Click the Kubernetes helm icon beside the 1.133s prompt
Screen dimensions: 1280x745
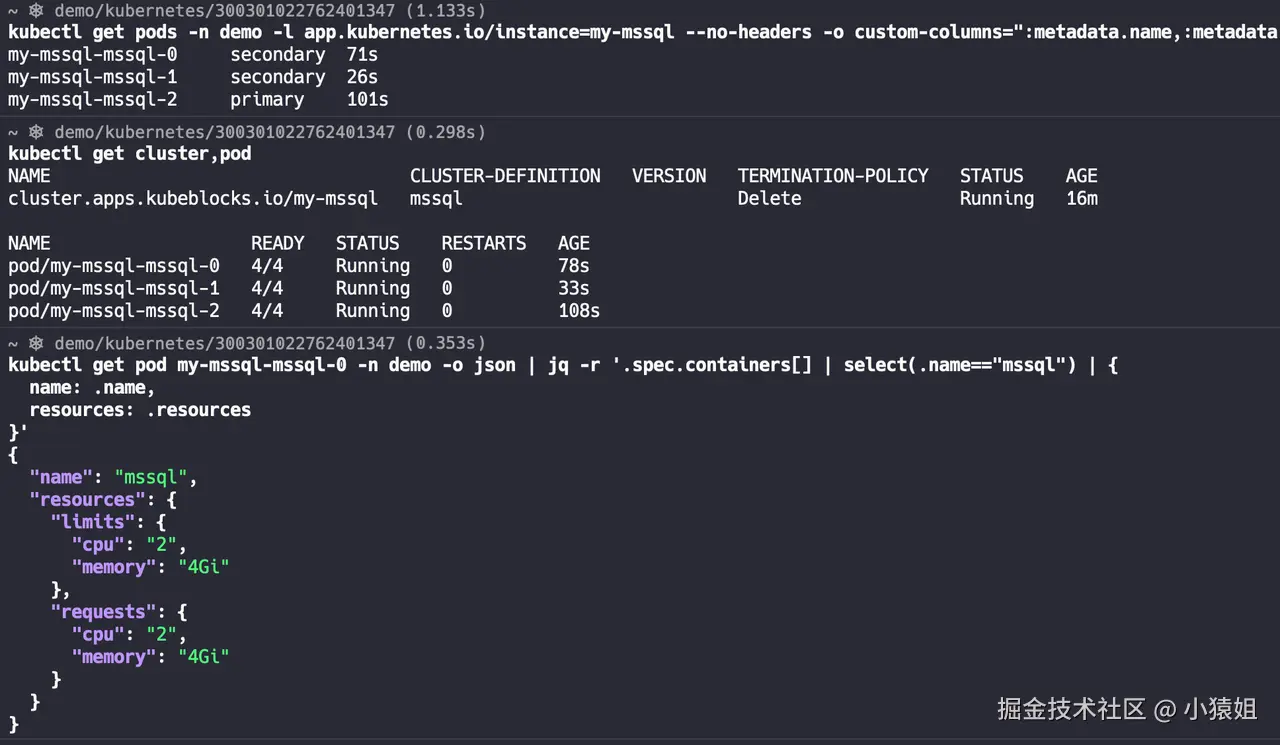pos(36,11)
